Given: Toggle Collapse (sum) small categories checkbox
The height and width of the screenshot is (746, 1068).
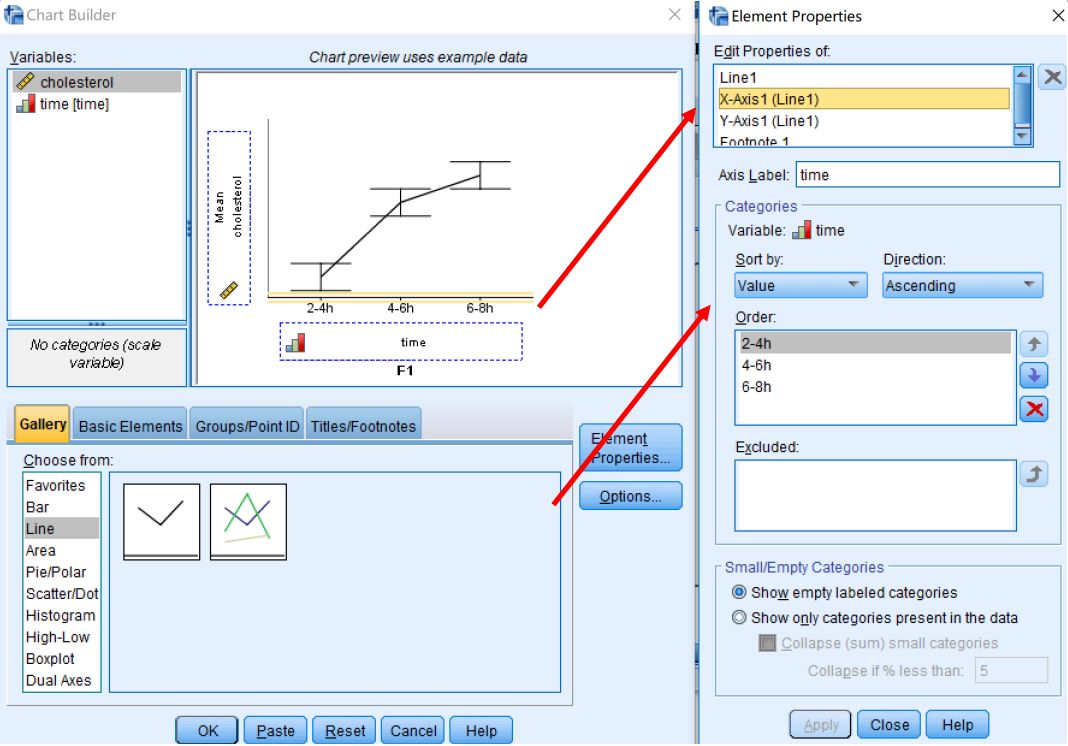Looking at the screenshot, I should coord(767,643).
